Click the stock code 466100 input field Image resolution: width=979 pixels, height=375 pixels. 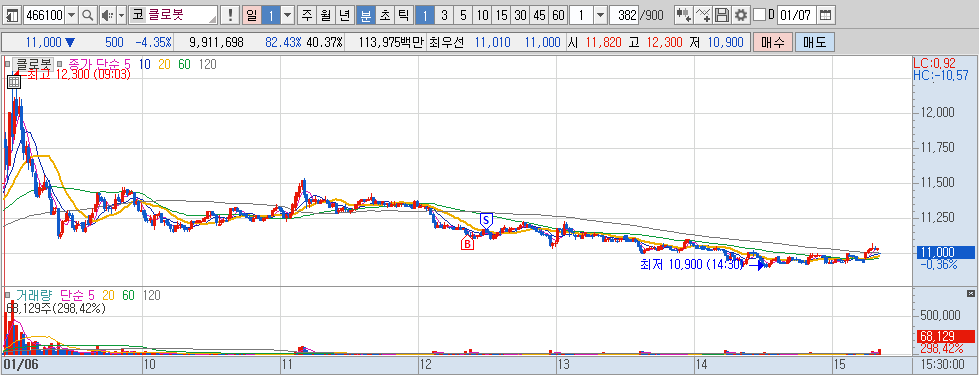pos(44,15)
